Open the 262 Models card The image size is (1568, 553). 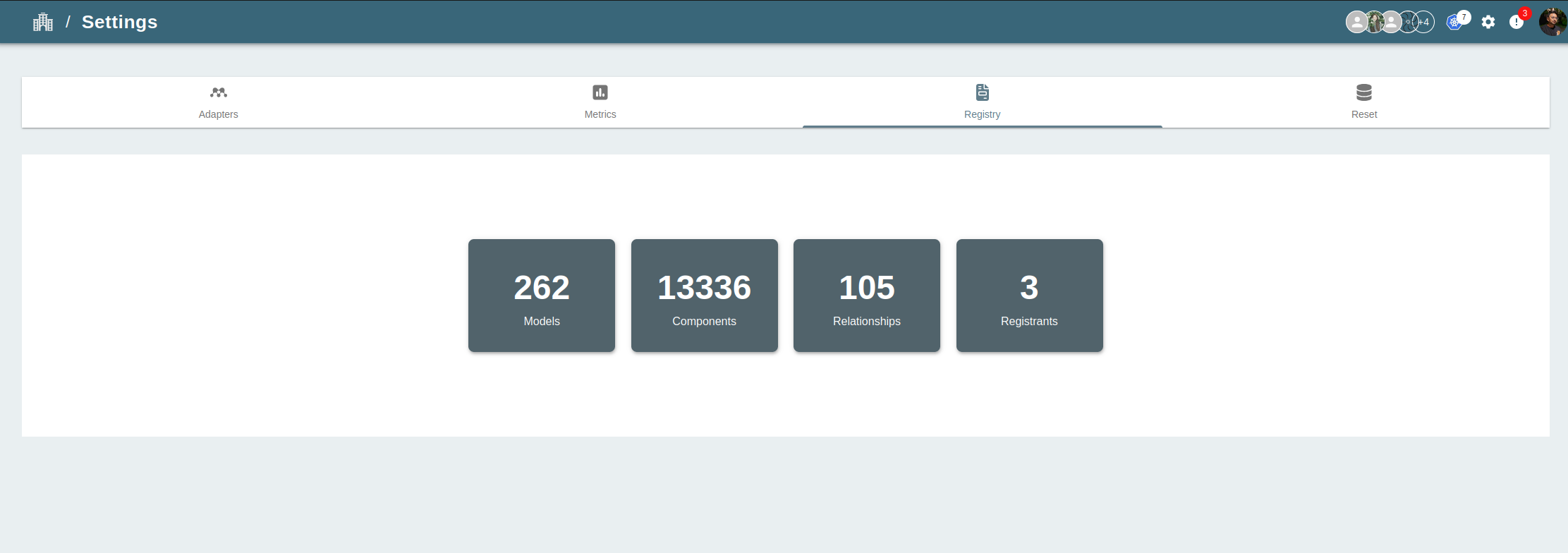click(542, 296)
